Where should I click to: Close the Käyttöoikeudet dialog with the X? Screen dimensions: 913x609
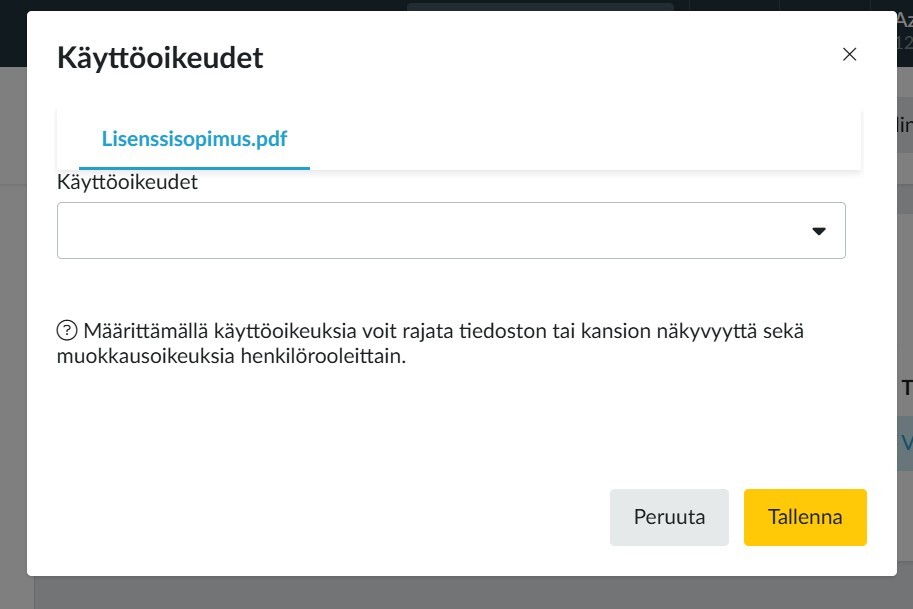[850, 54]
